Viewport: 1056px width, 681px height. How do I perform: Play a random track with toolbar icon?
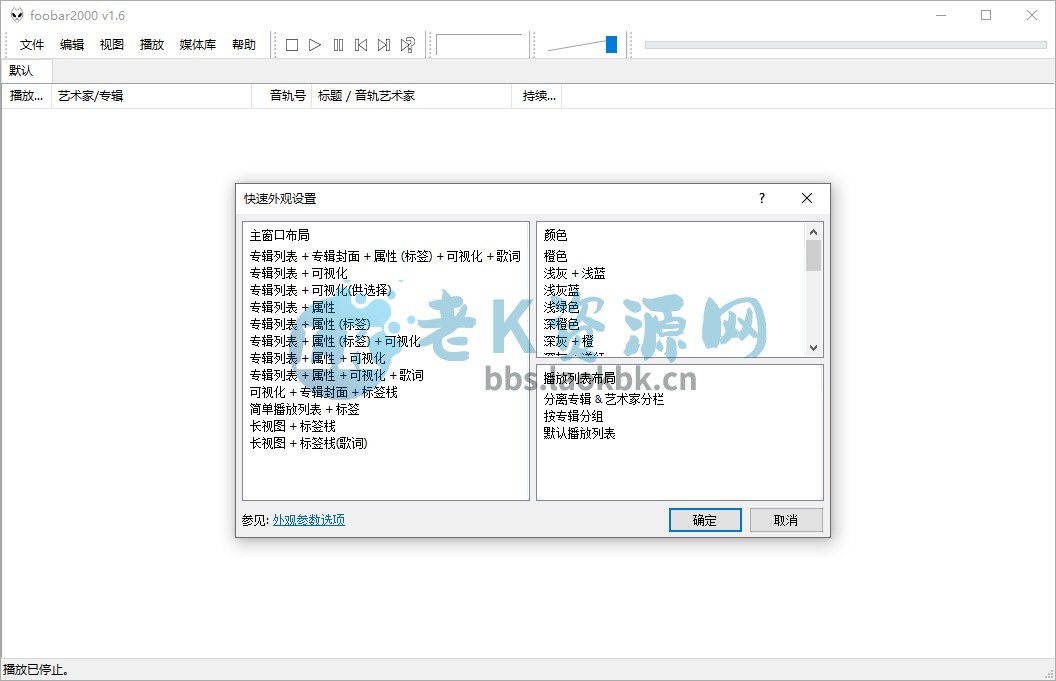click(x=407, y=45)
